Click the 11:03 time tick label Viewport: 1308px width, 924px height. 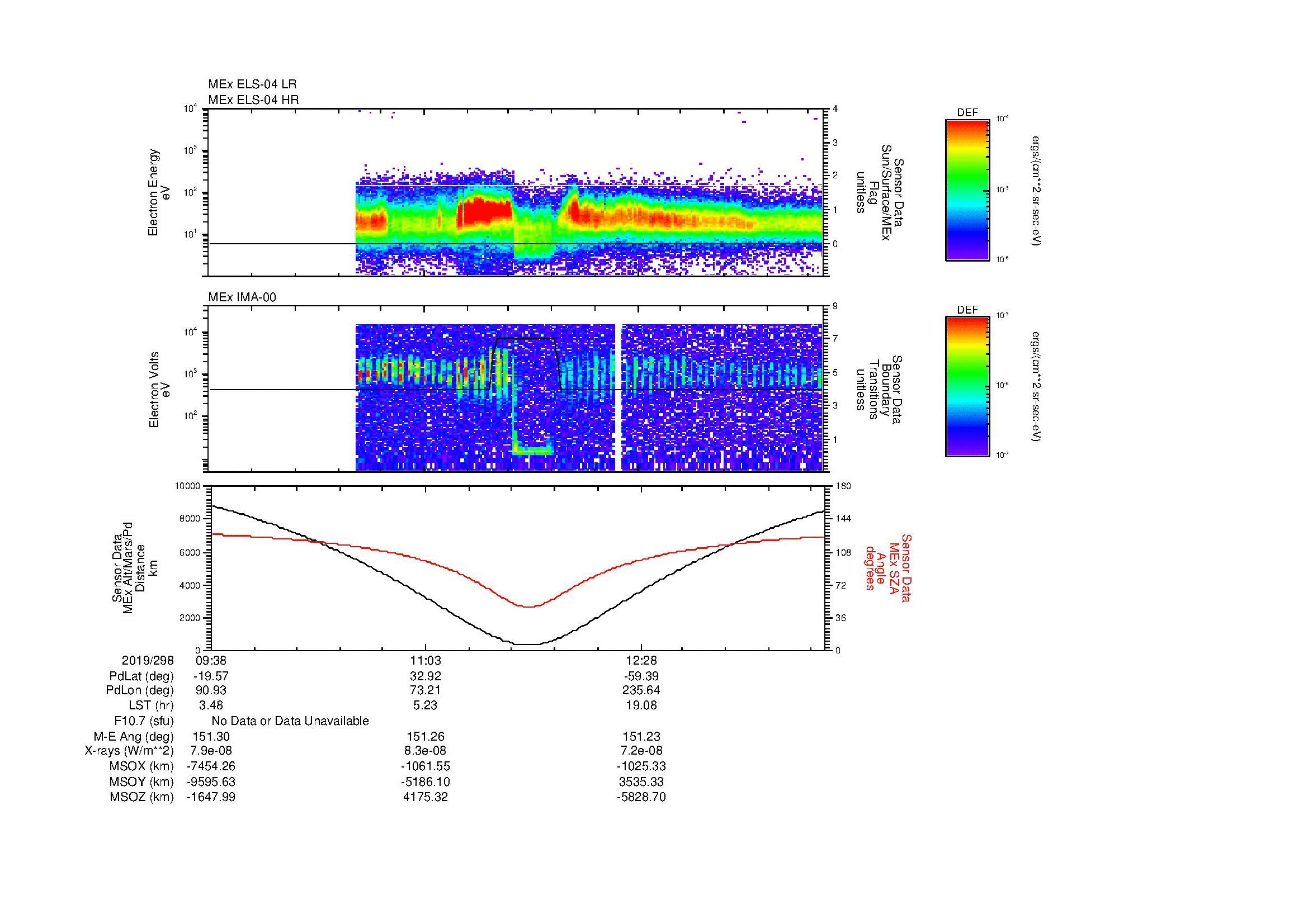pos(426,660)
